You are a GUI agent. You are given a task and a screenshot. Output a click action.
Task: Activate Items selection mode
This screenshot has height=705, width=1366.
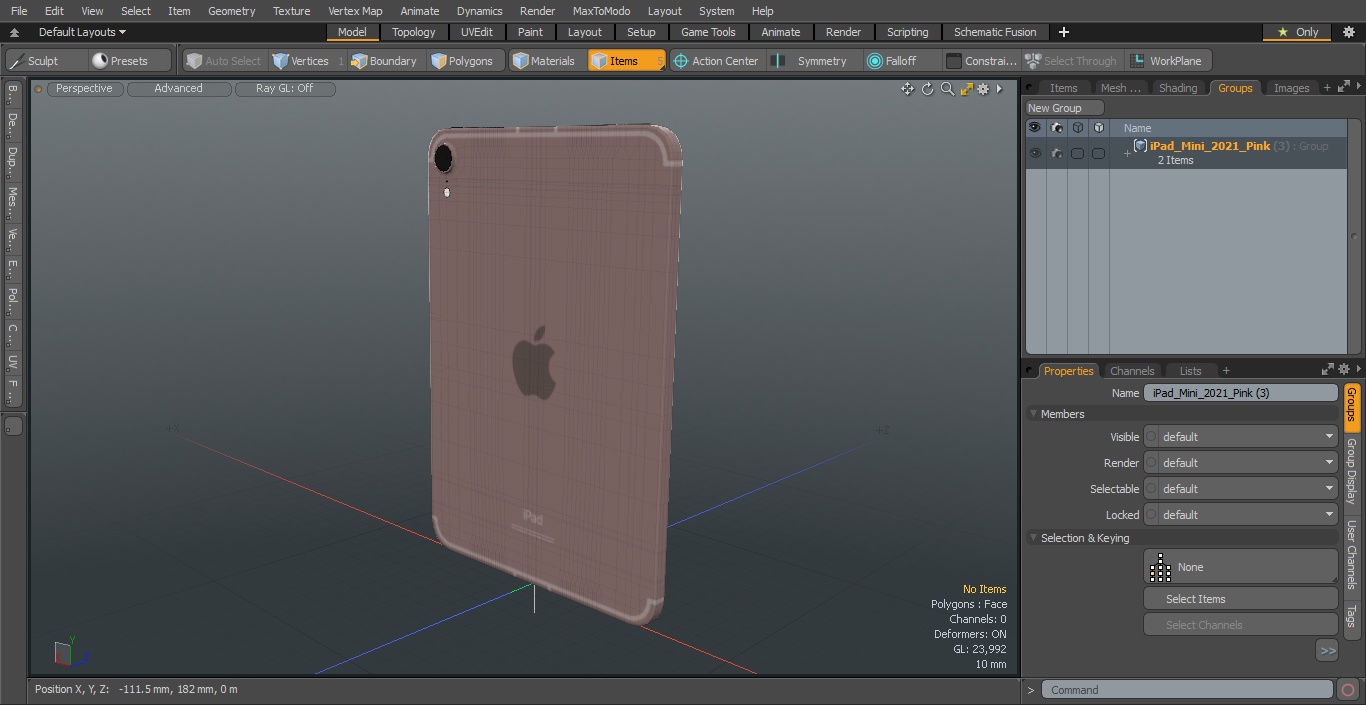625,61
